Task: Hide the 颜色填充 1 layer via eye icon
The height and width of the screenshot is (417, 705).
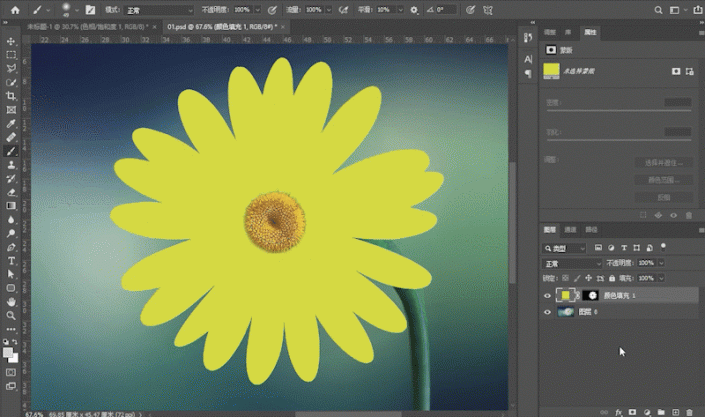Action: (547, 296)
